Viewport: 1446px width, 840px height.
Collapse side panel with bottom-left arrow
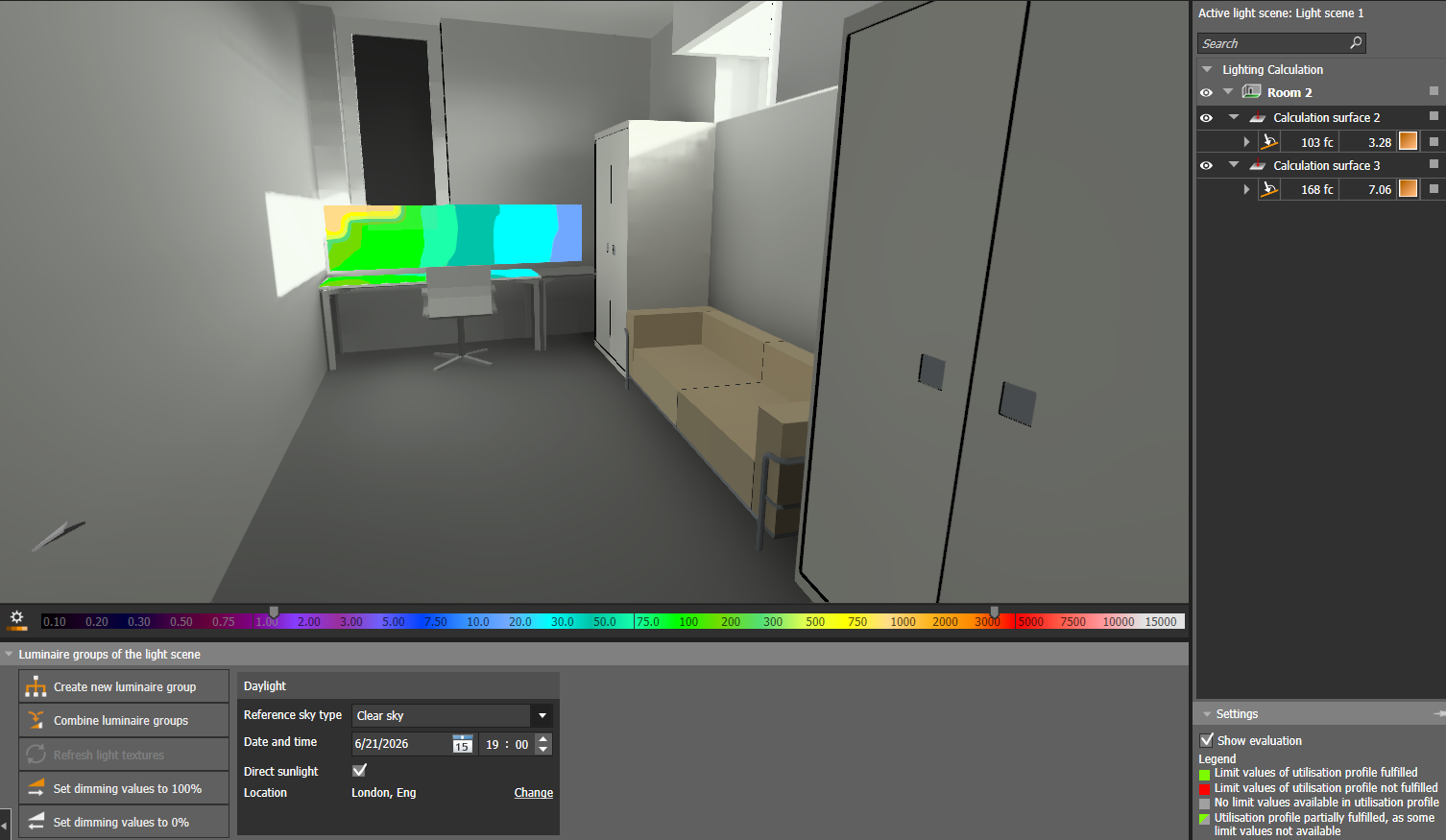[5, 825]
